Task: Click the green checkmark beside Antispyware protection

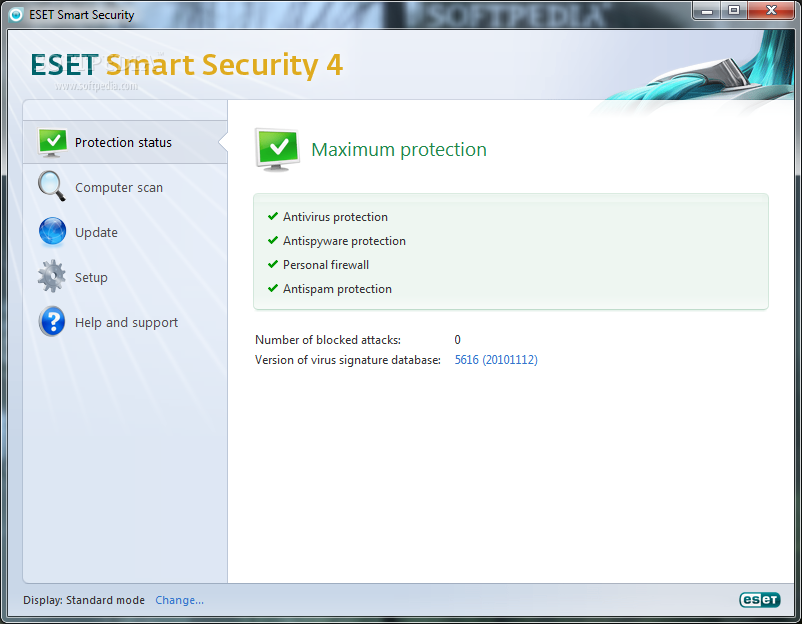Action: click(273, 240)
